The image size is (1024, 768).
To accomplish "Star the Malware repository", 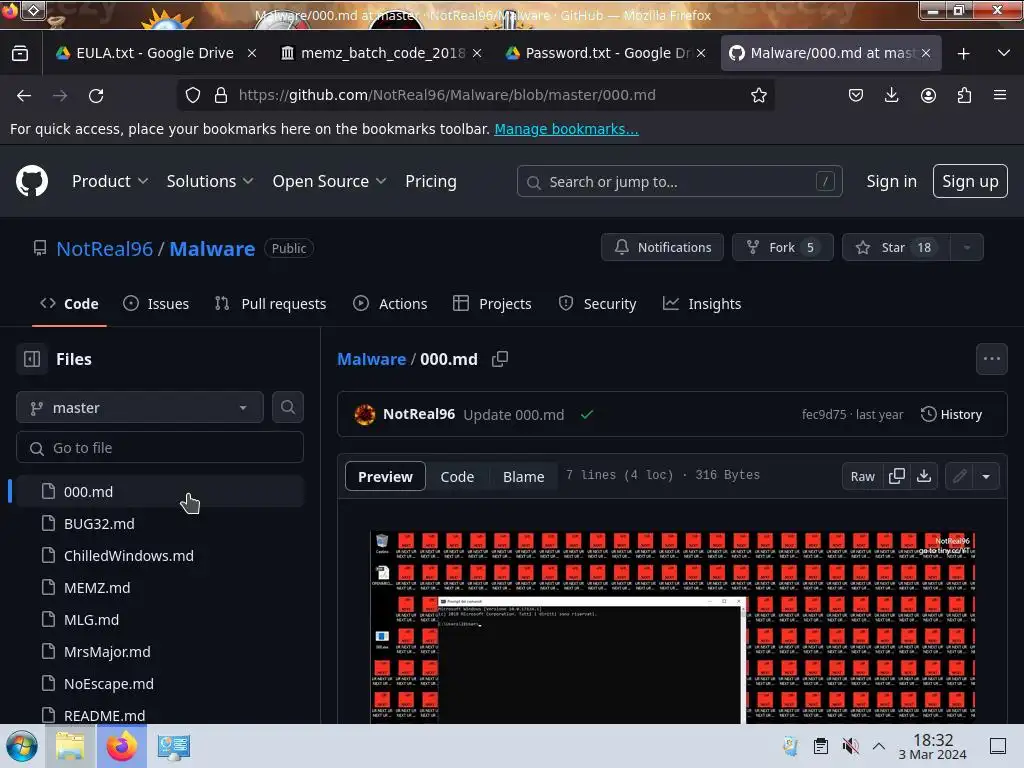I will [x=896, y=248].
